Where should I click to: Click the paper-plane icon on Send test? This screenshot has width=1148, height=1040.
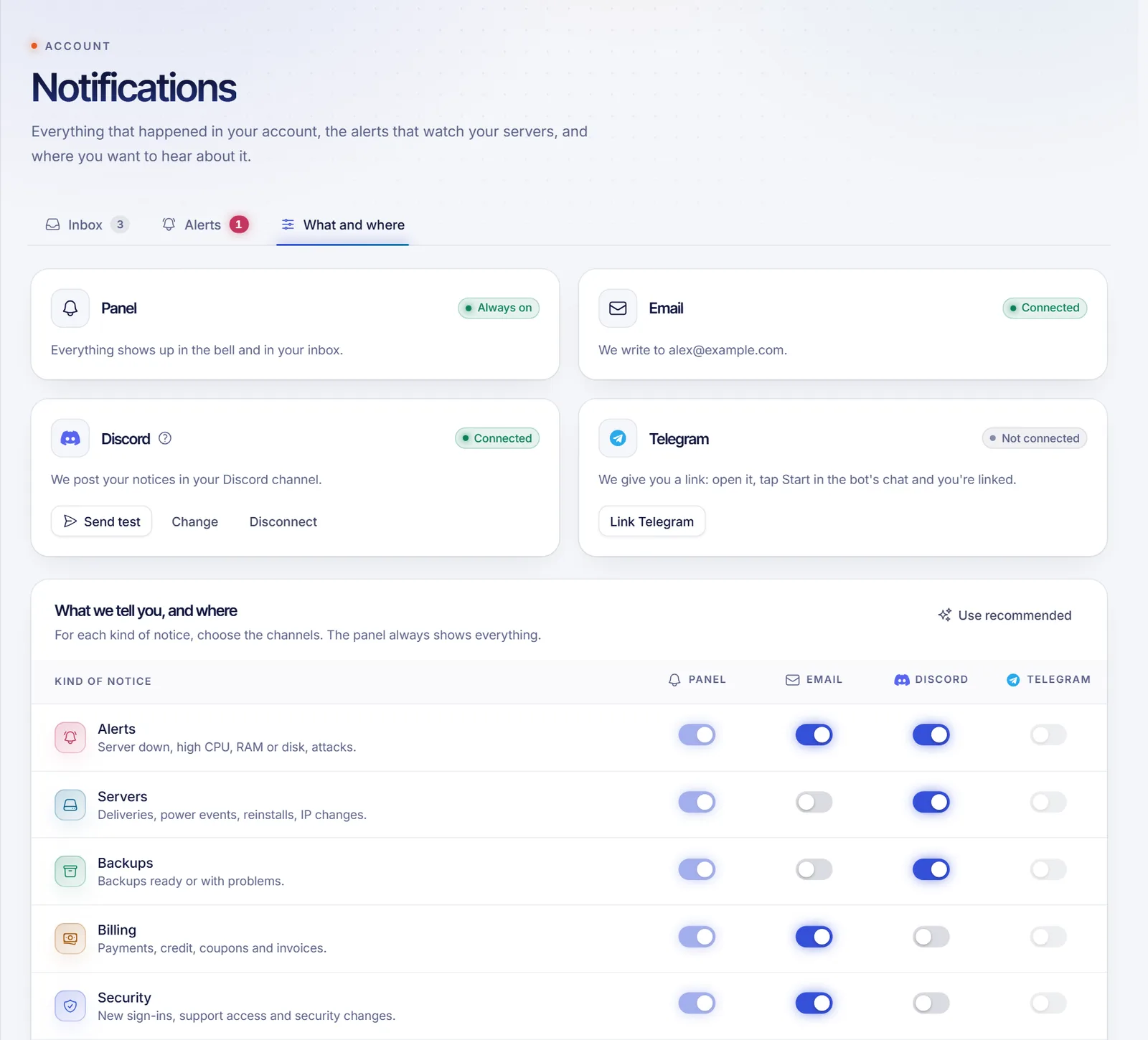coord(70,521)
